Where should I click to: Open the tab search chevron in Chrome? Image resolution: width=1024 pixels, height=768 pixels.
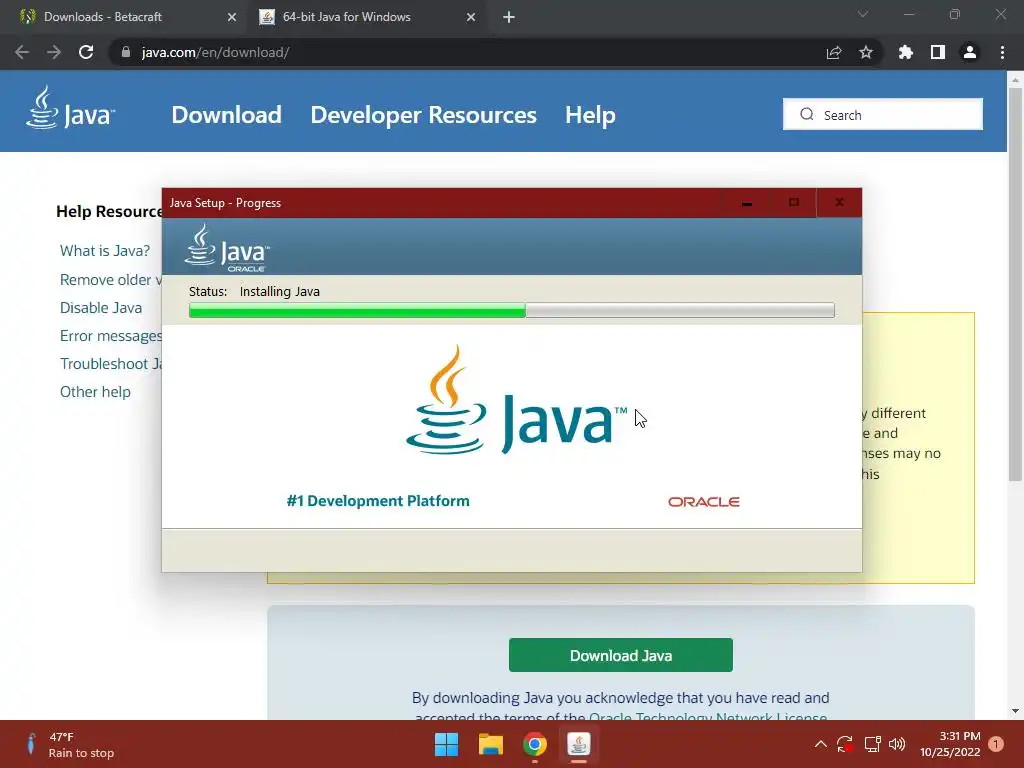click(863, 14)
